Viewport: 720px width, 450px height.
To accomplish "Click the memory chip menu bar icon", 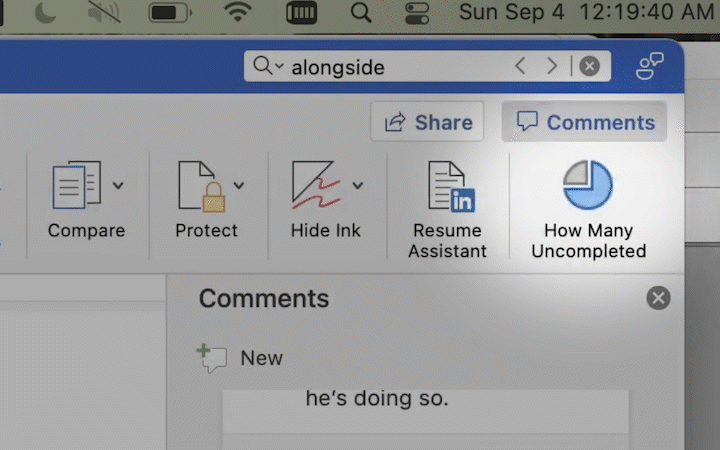I will point(301,12).
